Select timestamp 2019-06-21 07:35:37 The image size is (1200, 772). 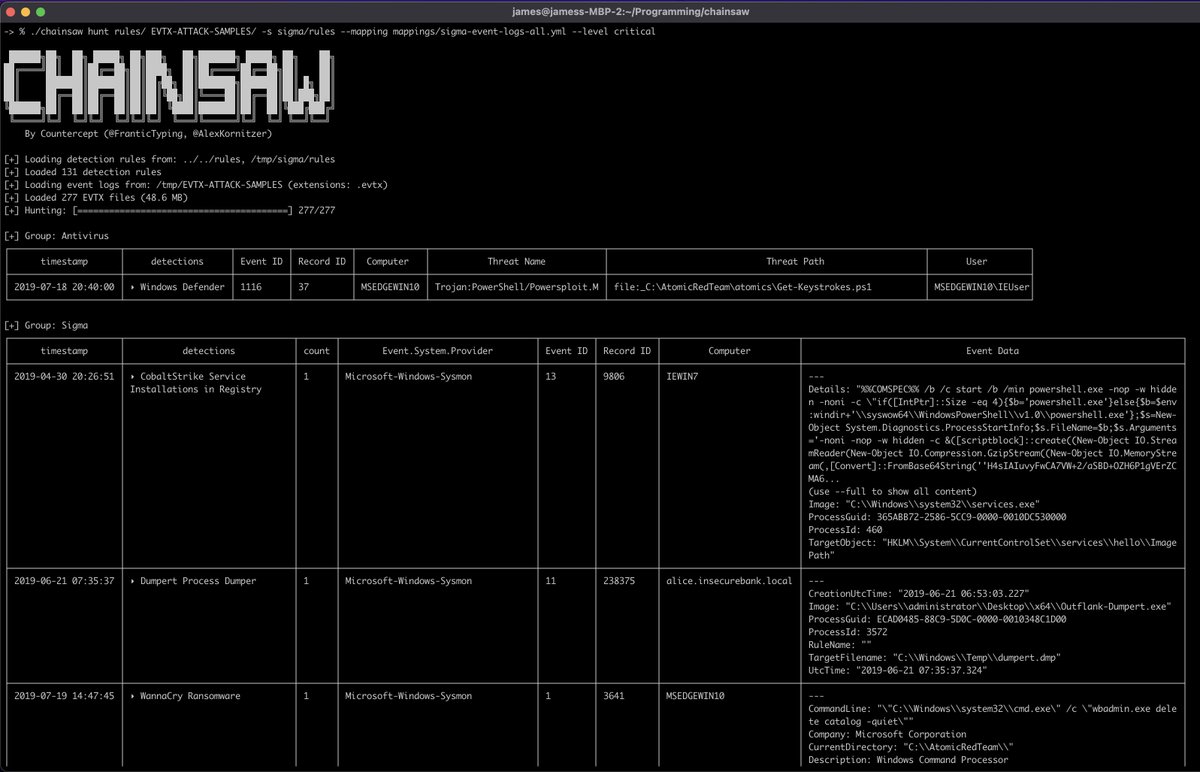click(x=64, y=581)
